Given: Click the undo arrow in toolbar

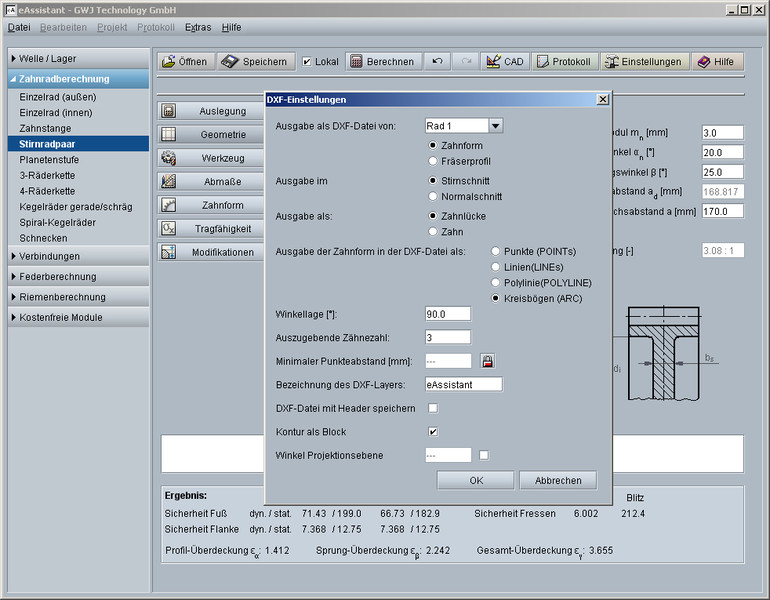Looking at the screenshot, I should pyautogui.click(x=437, y=62).
